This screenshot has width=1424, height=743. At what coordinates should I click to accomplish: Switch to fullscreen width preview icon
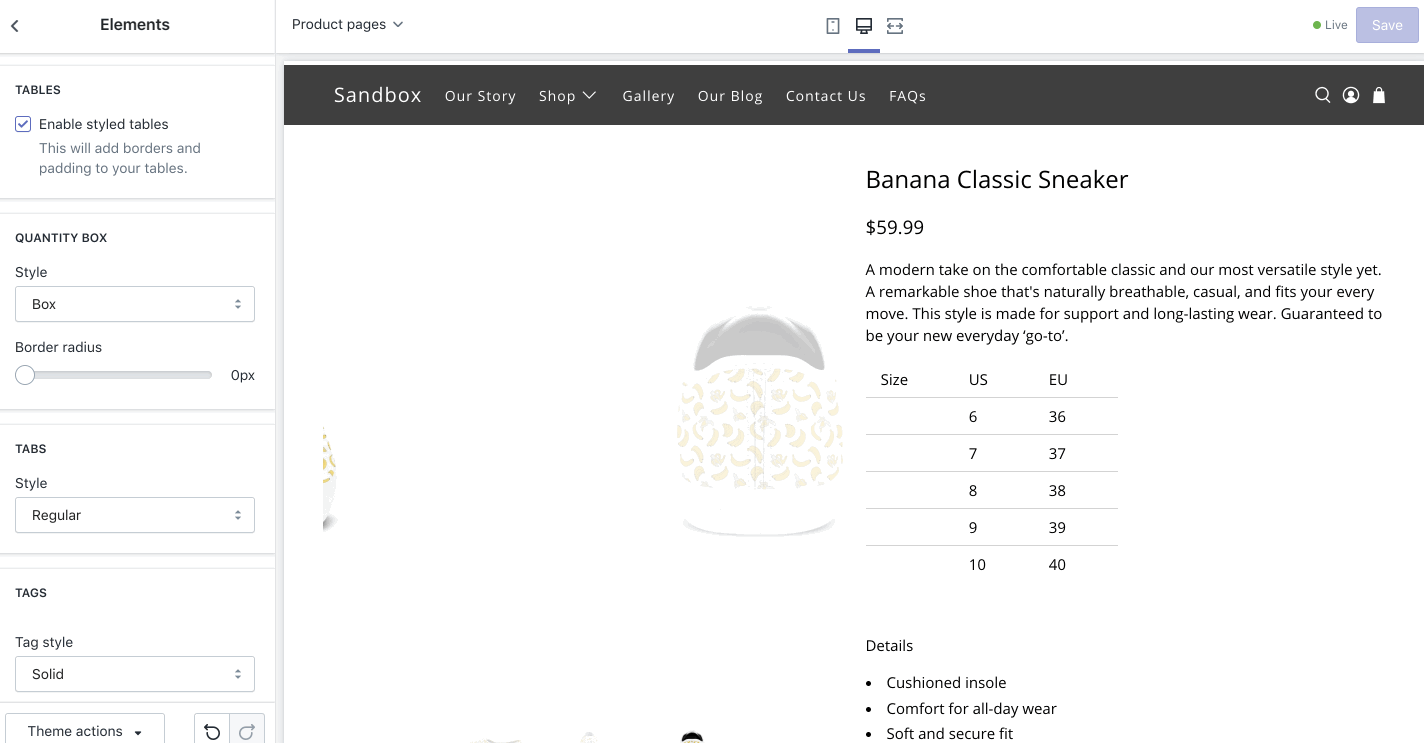point(895,26)
